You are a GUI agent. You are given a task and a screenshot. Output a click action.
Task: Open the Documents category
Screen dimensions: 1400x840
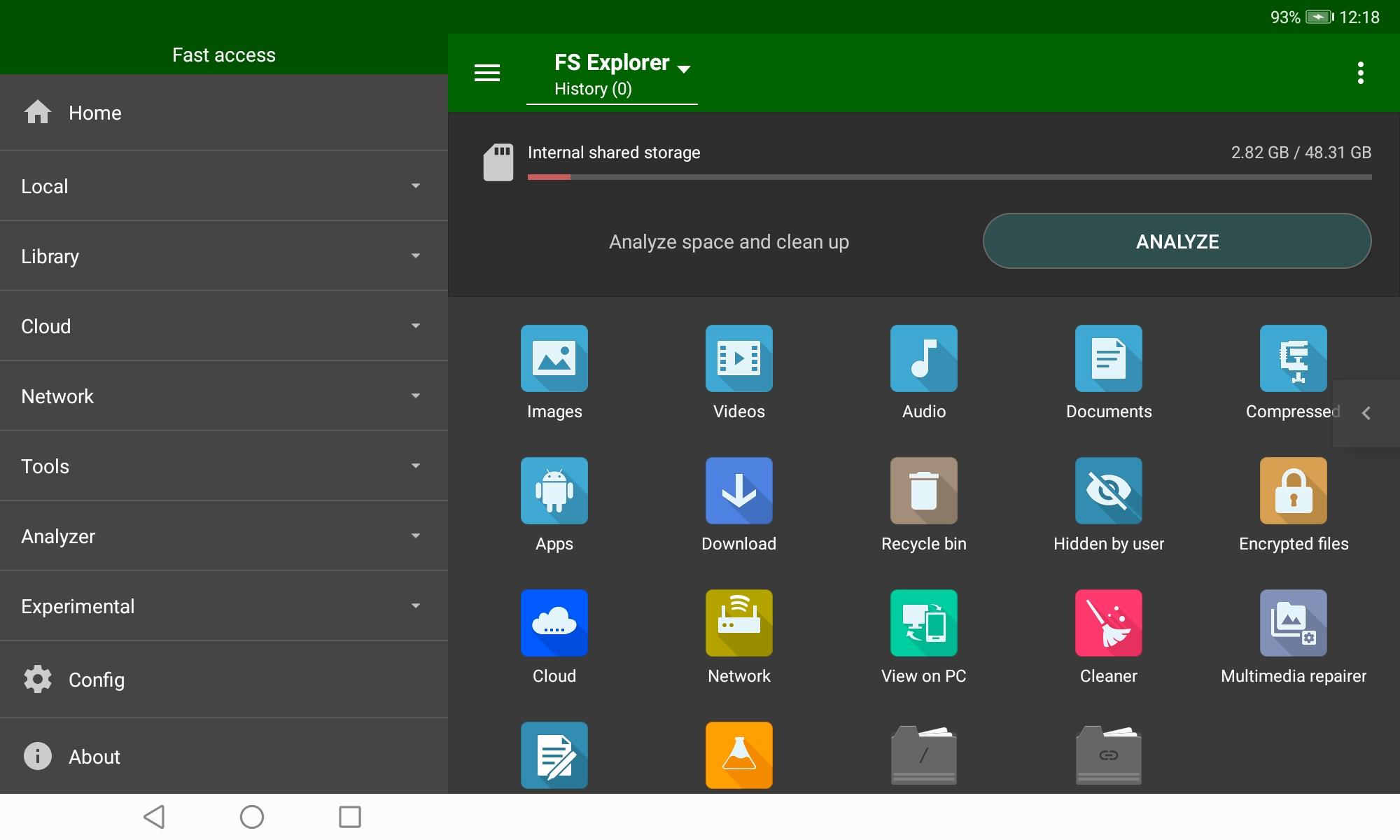pyautogui.click(x=1108, y=358)
